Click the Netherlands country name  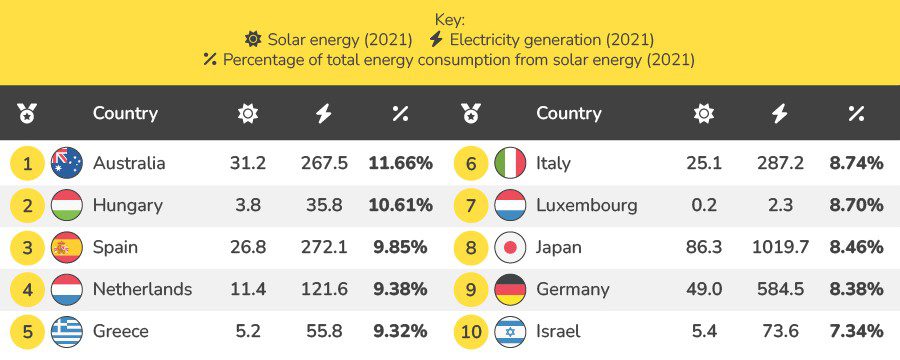click(142, 289)
